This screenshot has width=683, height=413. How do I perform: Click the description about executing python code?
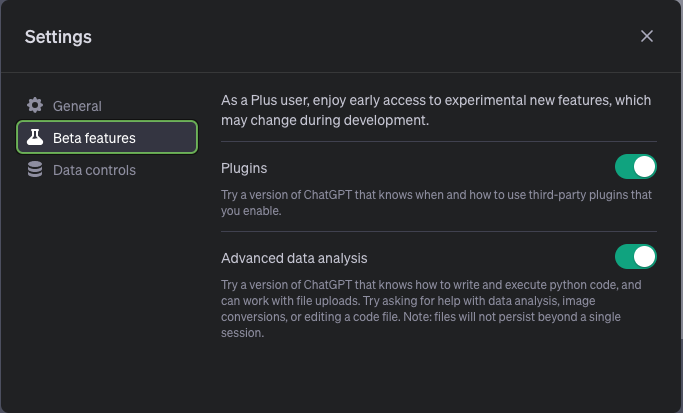tap(430, 285)
